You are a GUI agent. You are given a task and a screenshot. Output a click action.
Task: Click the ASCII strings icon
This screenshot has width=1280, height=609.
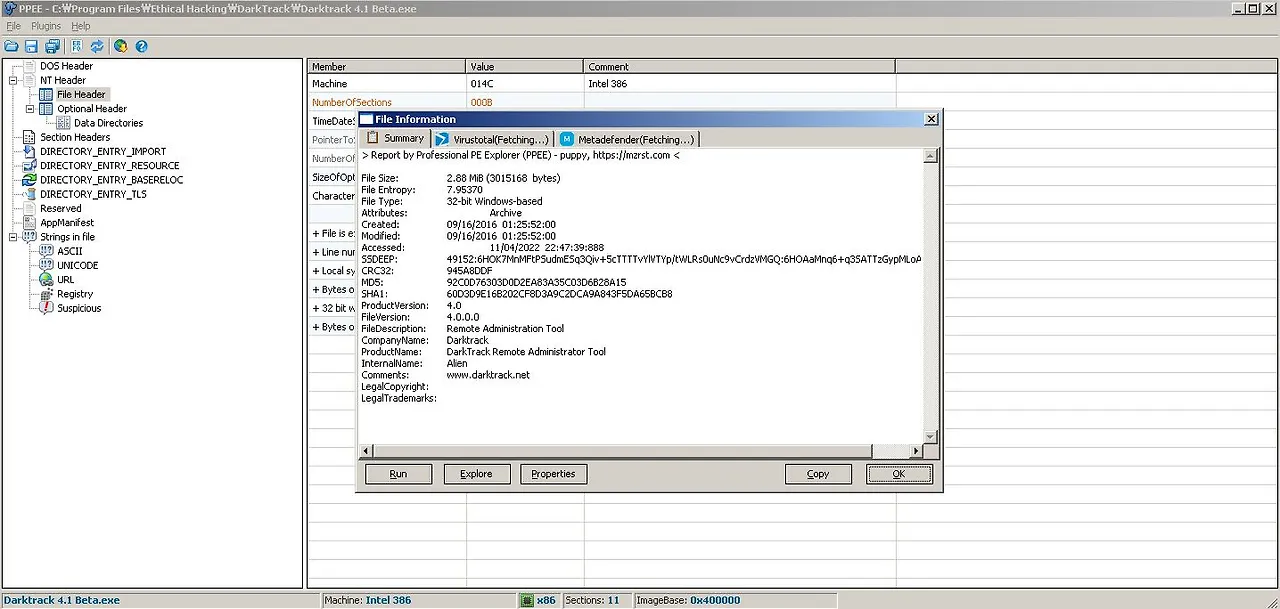pos(46,251)
